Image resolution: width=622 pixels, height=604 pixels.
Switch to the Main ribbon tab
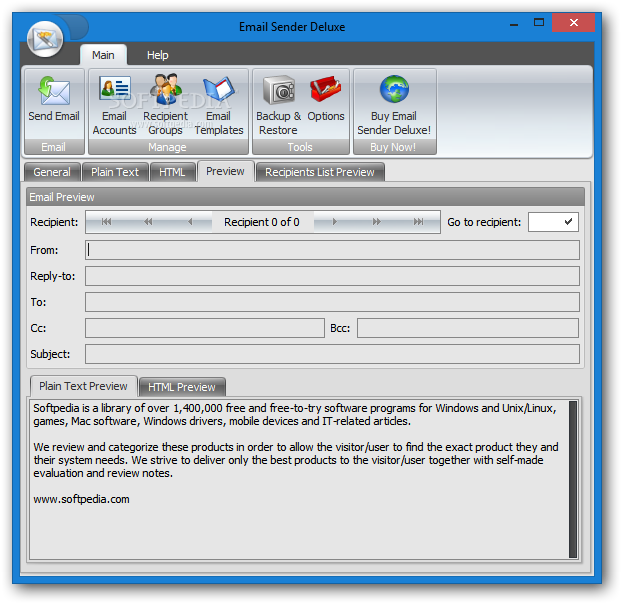pyautogui.click(x=103, y=55)
